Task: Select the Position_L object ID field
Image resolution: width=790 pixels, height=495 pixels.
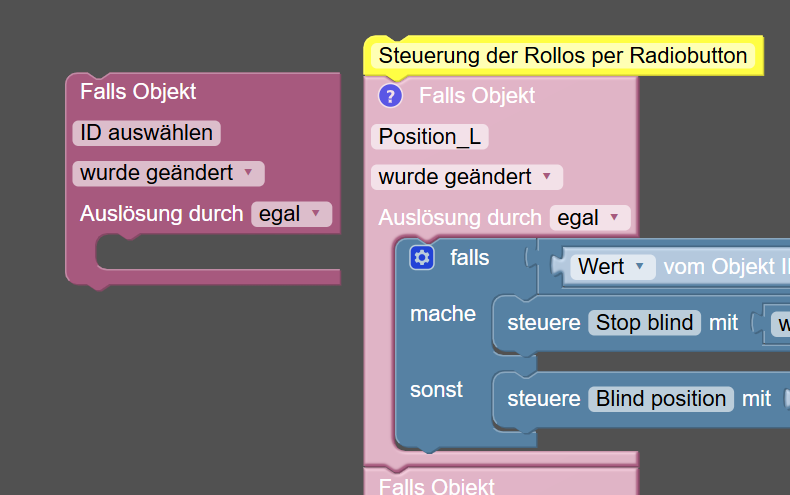Action: (x=429, y=137)
